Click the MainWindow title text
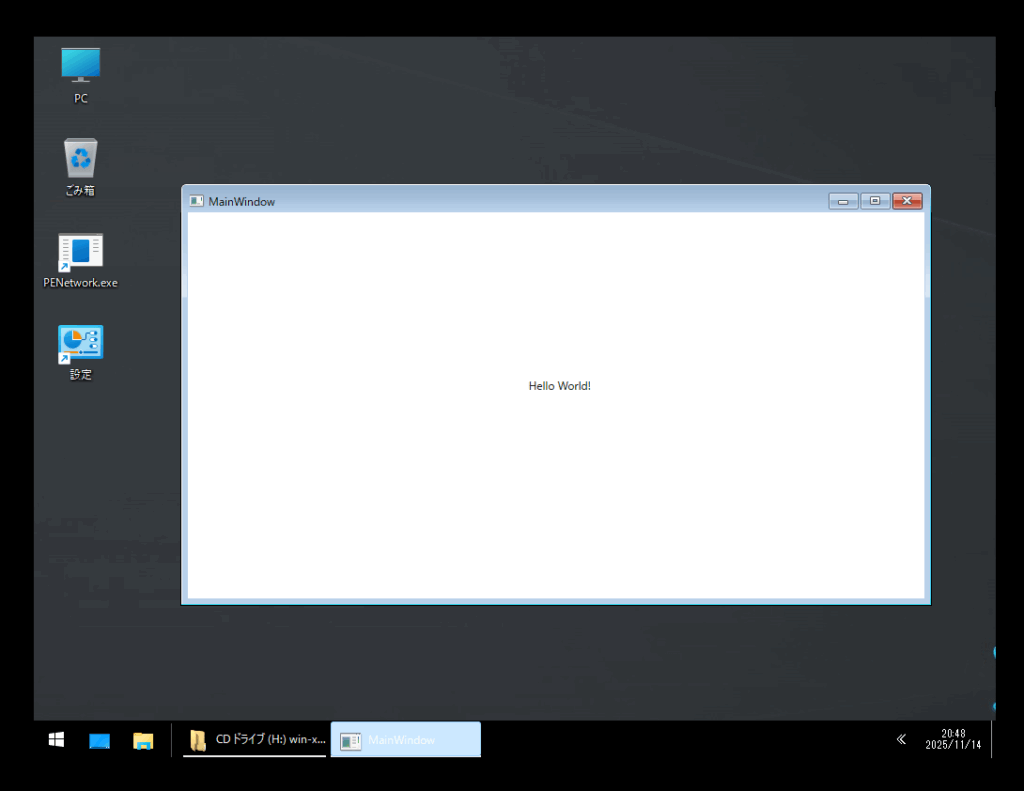Image resolution: width=1024 pixels, height=791 pixels. coord(241,202)
